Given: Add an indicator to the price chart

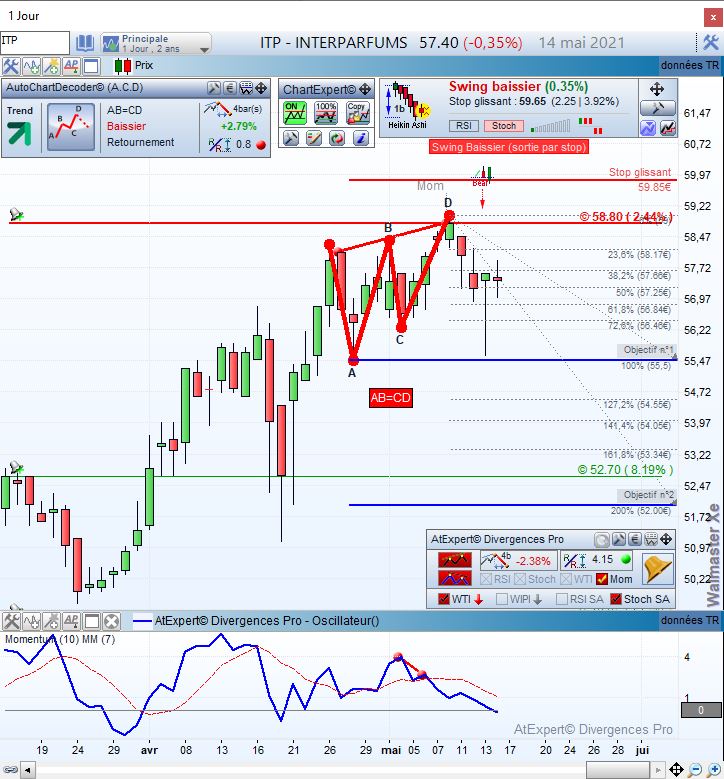Looking at the screenshot, I should coord(31,66).
